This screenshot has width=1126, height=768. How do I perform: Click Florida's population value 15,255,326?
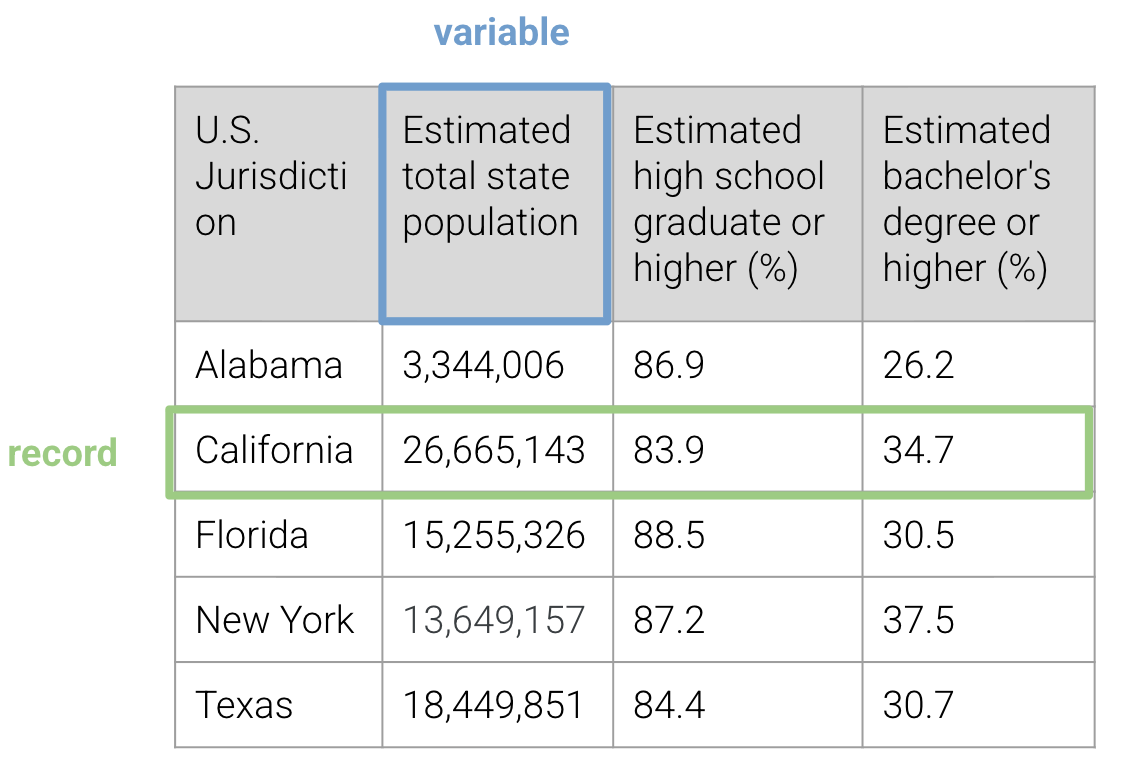point(494,535)
